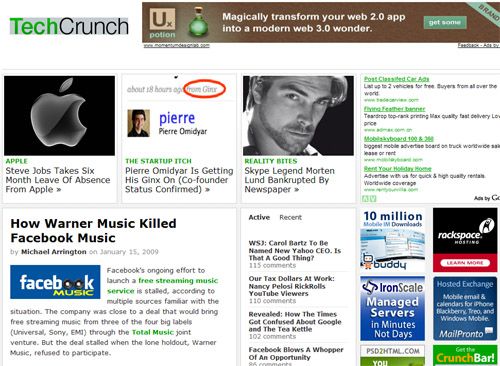Viewport: 500px width, 366px height.
Task: Open Morten Lund portrait thumbnail
Action: click(x=298, y=115)
